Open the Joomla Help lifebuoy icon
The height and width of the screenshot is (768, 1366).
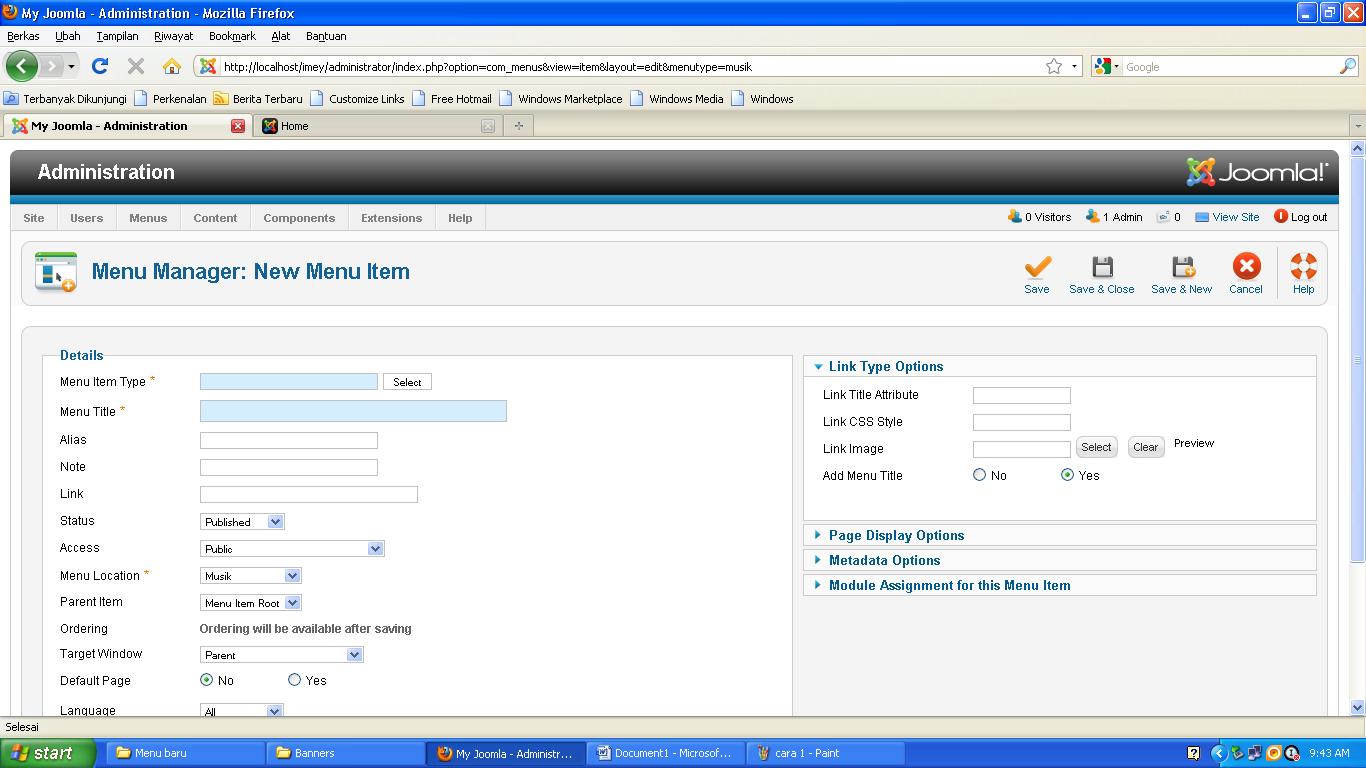(x=1303, y=266)
